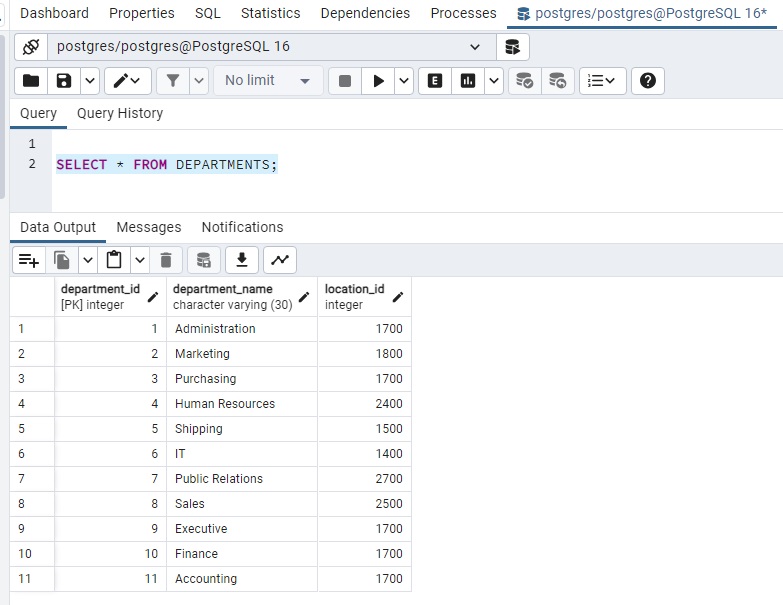
Task: Open the Graph Visualiser icon
Action: [x=280, y=261]
